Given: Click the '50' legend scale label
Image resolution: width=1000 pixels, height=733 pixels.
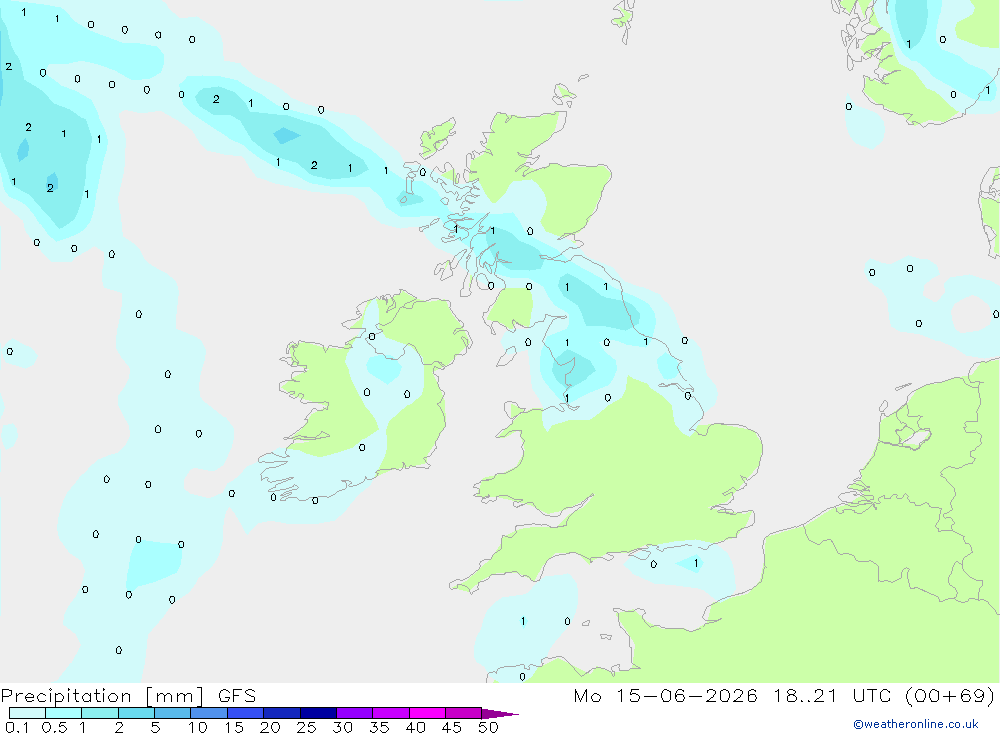Looking at the screenshot, I should point(489,727).
